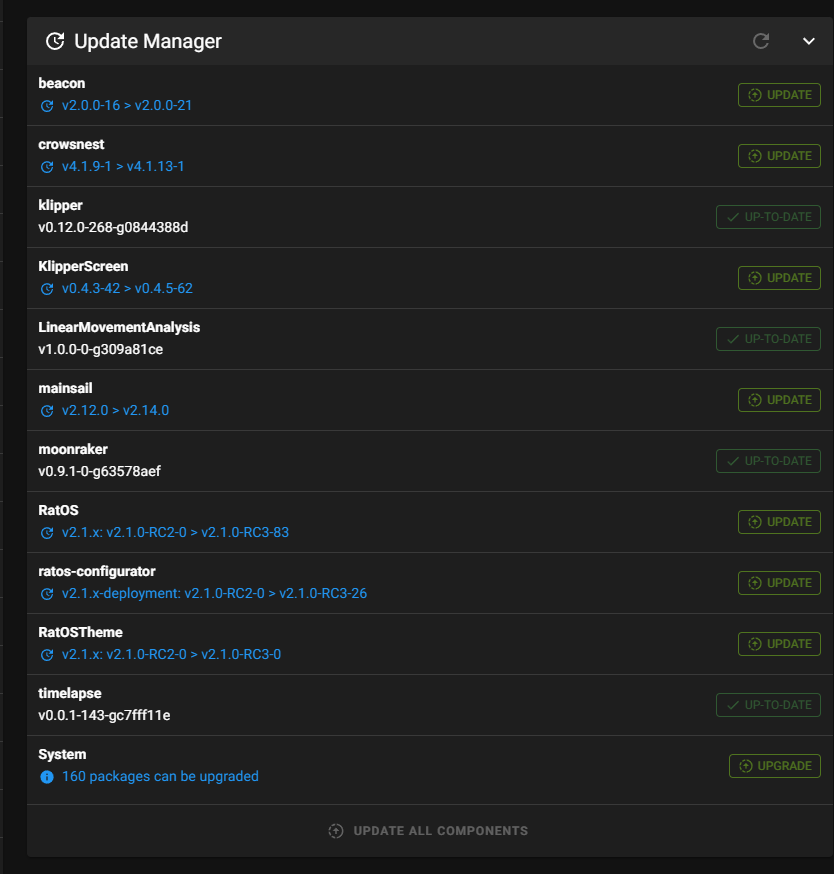The width and height of the screenshot is (834, 874).
Task: Click the update-available icon beside KlipperScreen's version
Action: [x=47, y=289]
